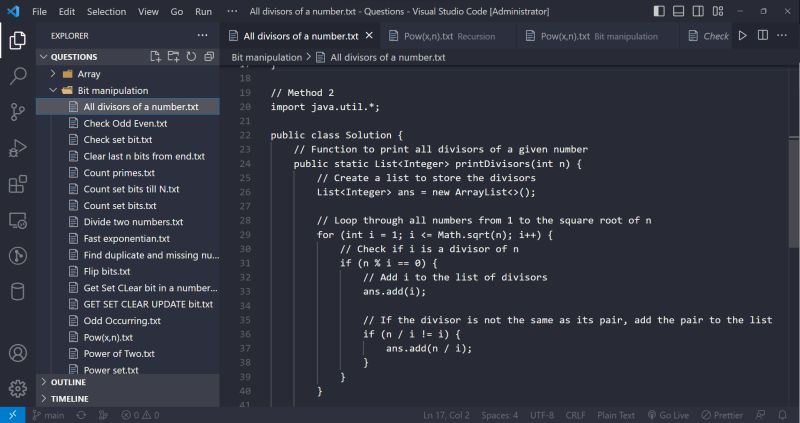The image size is (800, 423).
Task: Click Bit manipulation in breadcrumb
Action: (266, 57)
